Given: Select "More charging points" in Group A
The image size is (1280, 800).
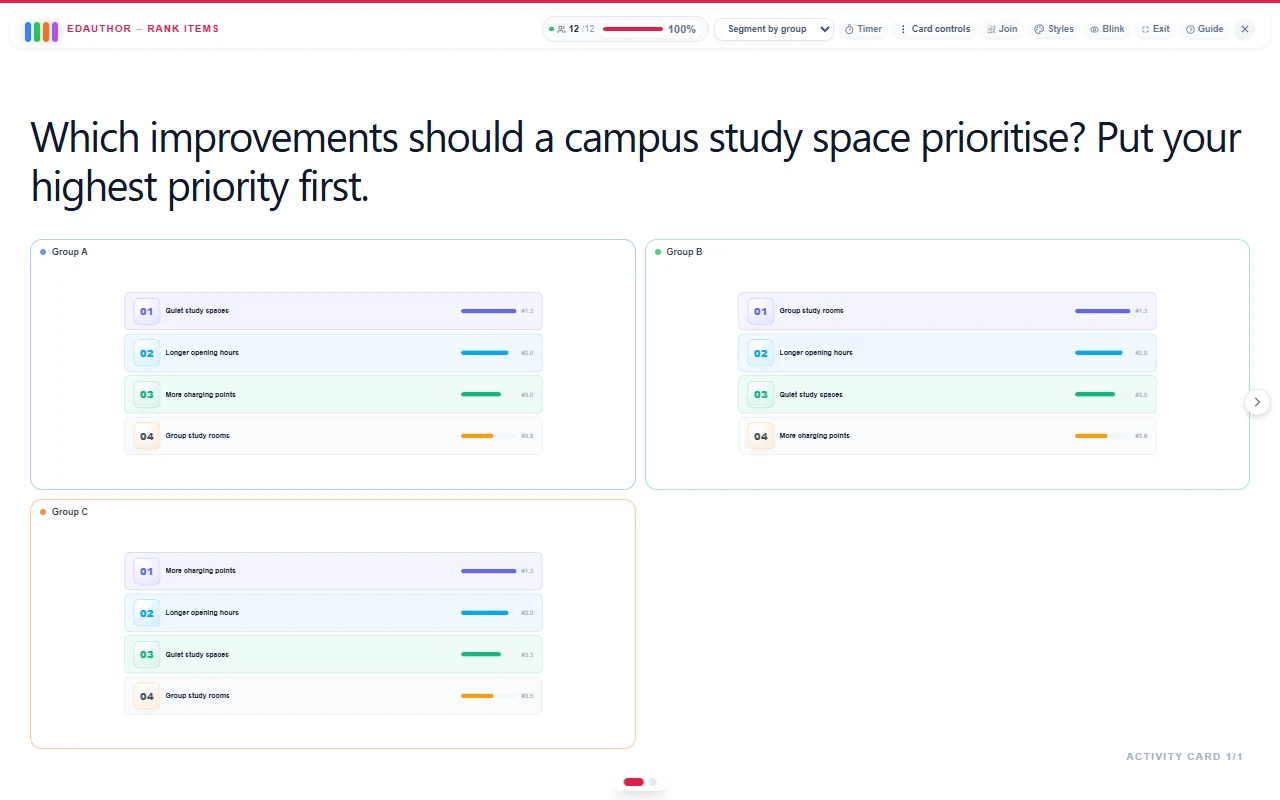Looking at the screenshot, I should 333,394.
